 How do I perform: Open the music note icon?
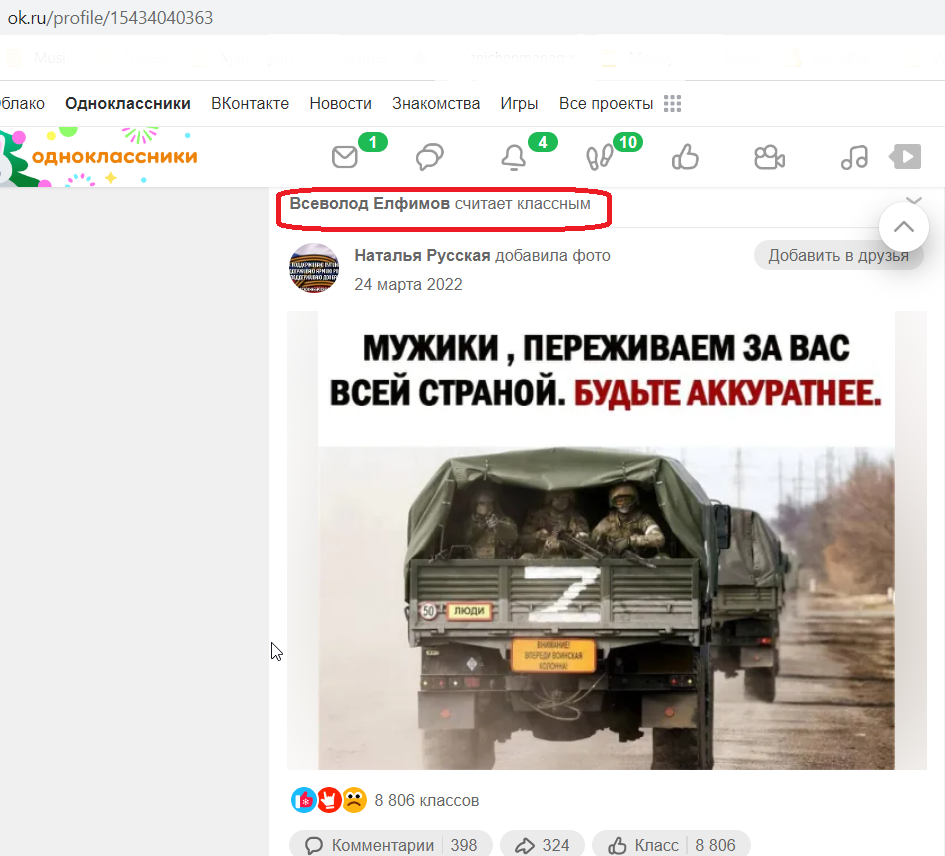coord(854,157)
